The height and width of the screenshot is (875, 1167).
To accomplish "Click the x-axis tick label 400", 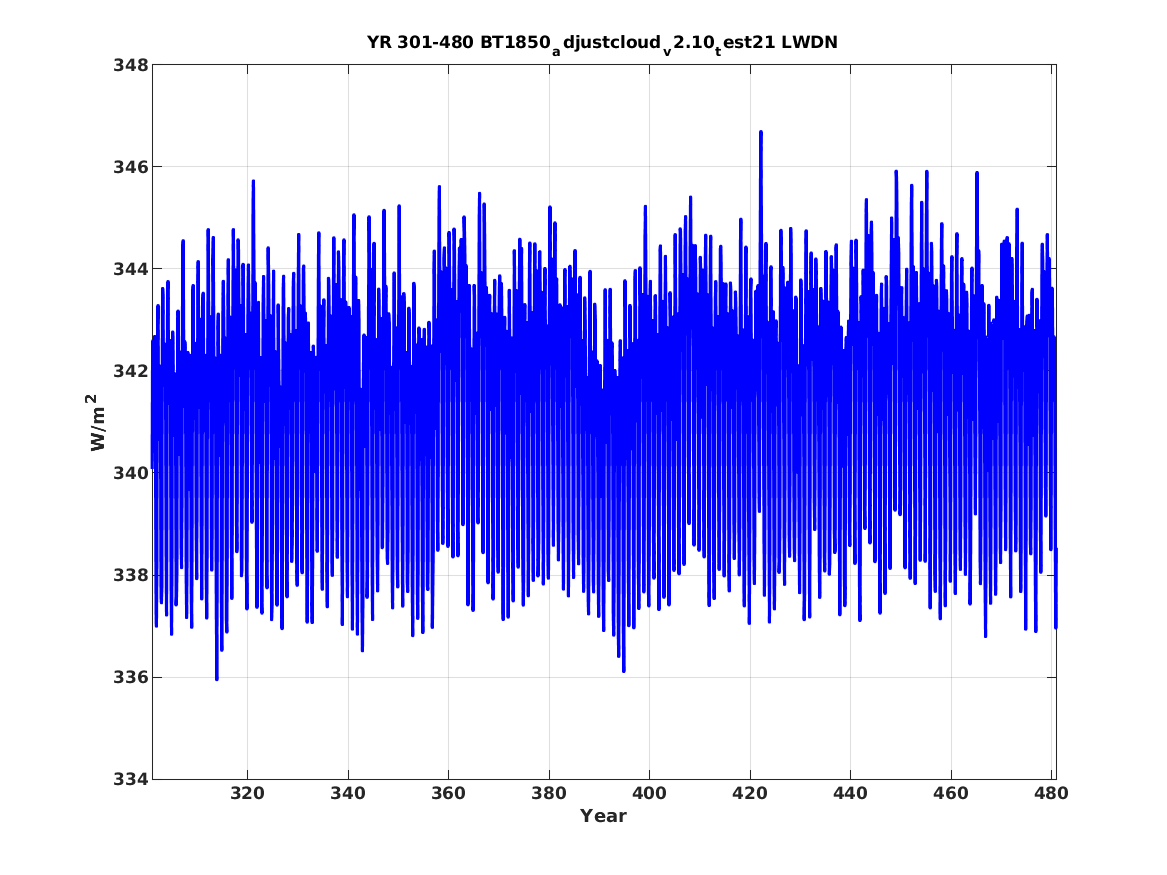I will point(649,794).
